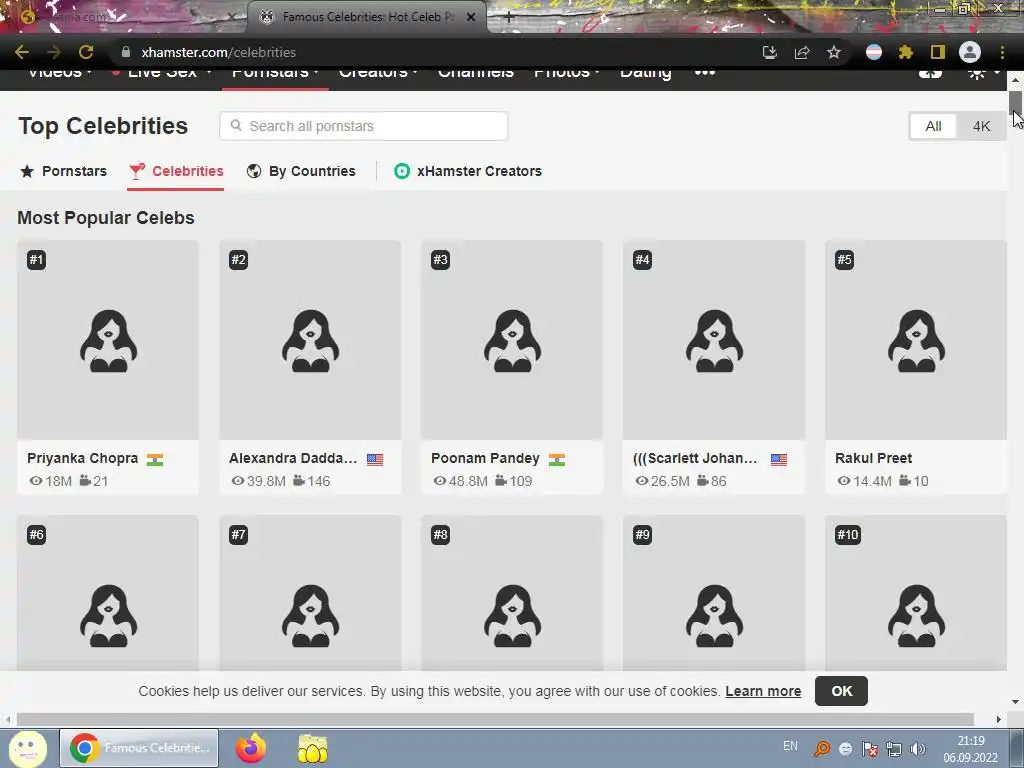Open the #1 ranked celeb thumbnail
Screen dimensions: 1024x768
(x=108, y=340)
